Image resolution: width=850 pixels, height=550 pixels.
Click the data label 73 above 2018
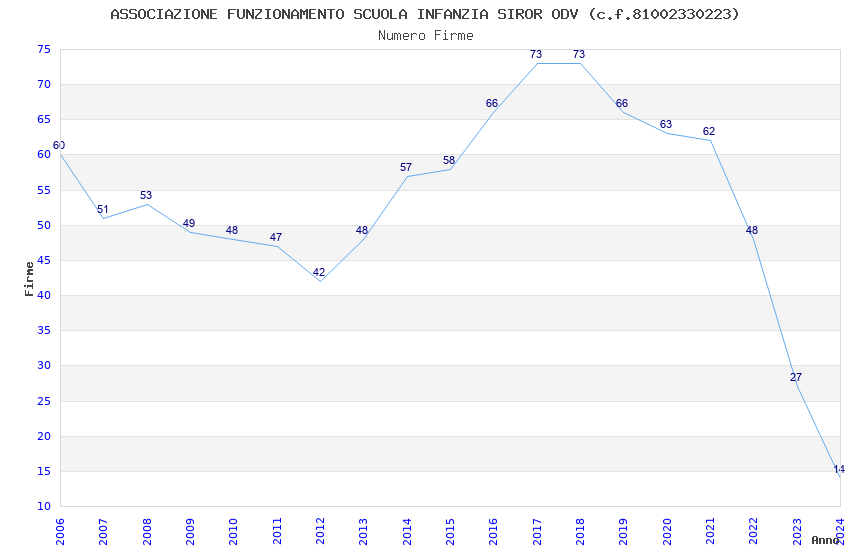[x=579, y=55]
